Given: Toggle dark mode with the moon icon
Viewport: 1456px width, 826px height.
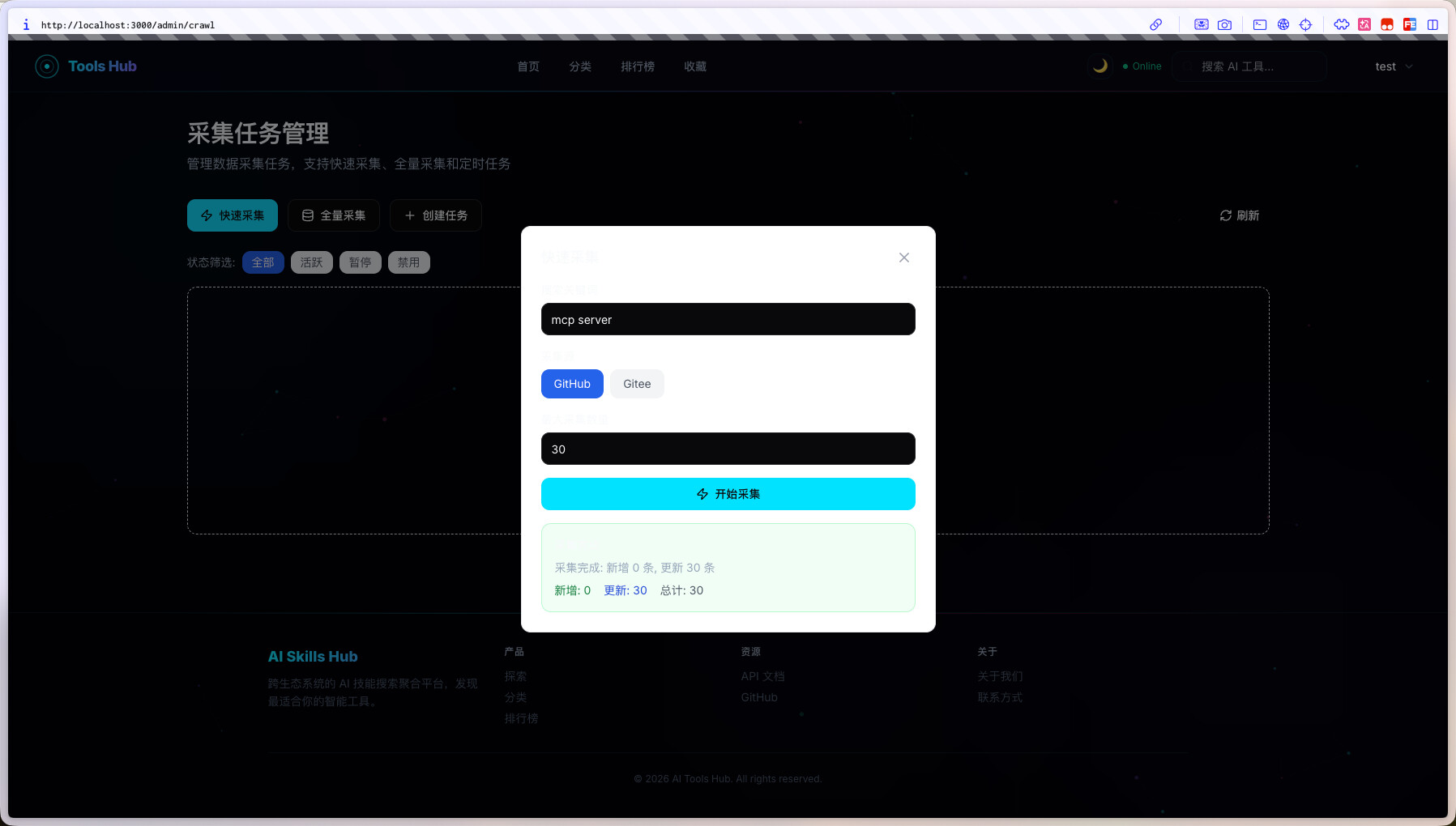Looking at the screenshot, I should point(1099,66).
